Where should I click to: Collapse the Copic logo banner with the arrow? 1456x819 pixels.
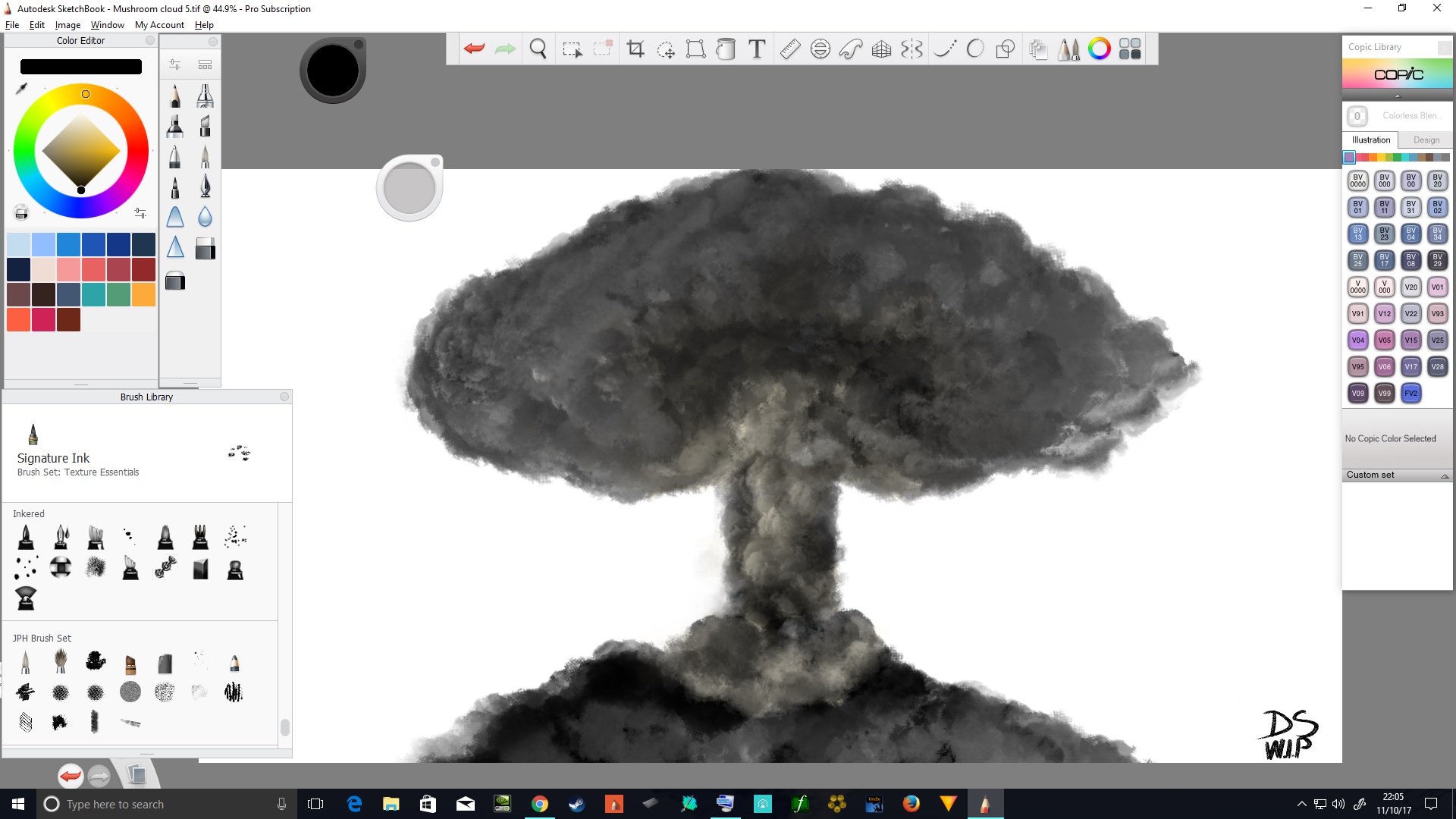tap(1396, 96)
